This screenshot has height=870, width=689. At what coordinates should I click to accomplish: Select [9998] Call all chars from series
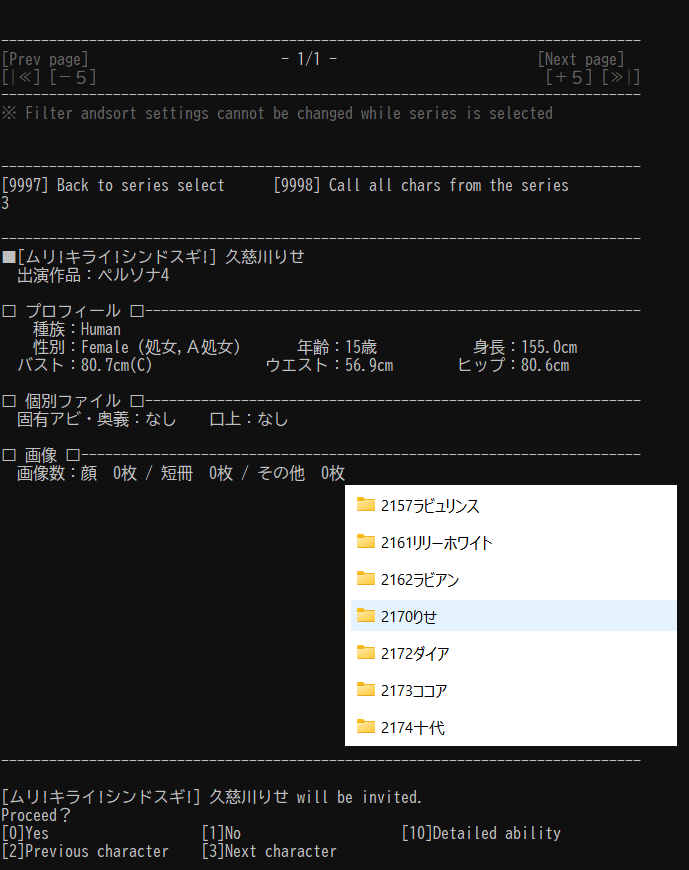tap(421, 185)
